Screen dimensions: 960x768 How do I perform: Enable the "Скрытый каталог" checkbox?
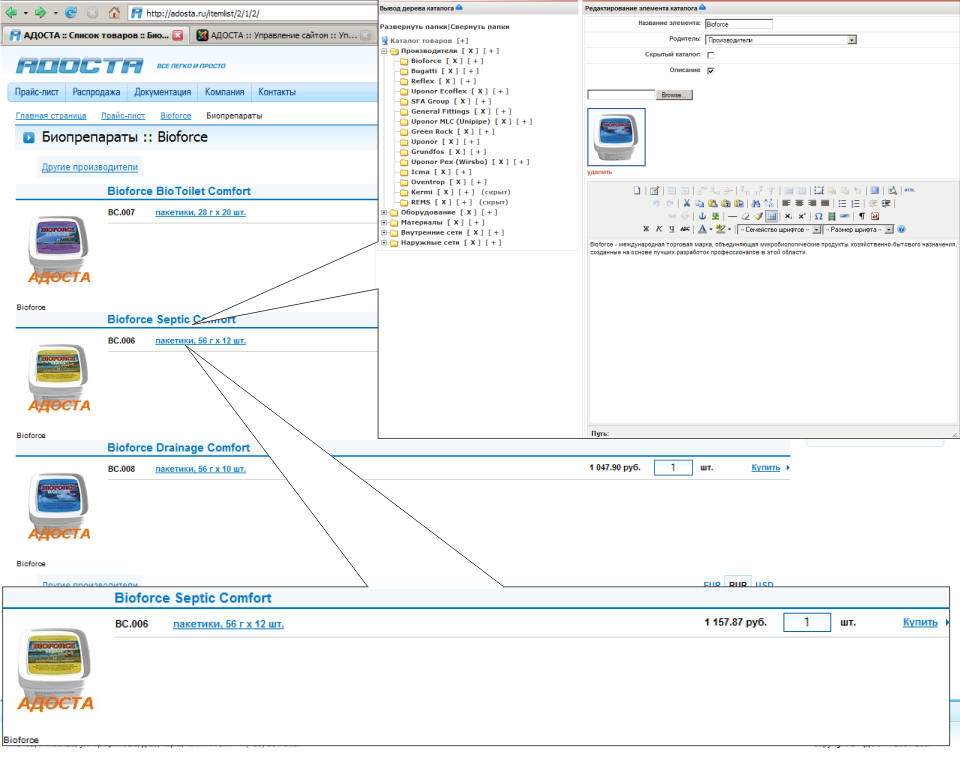711,55
